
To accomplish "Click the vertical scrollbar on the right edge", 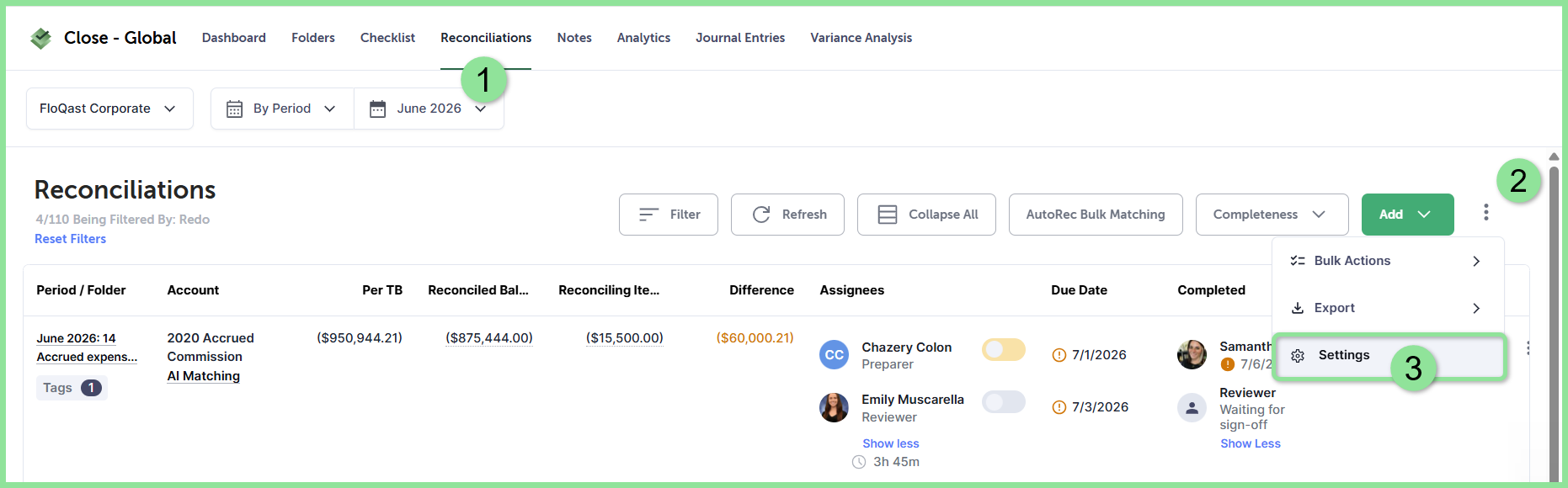I will point(1554,320).
